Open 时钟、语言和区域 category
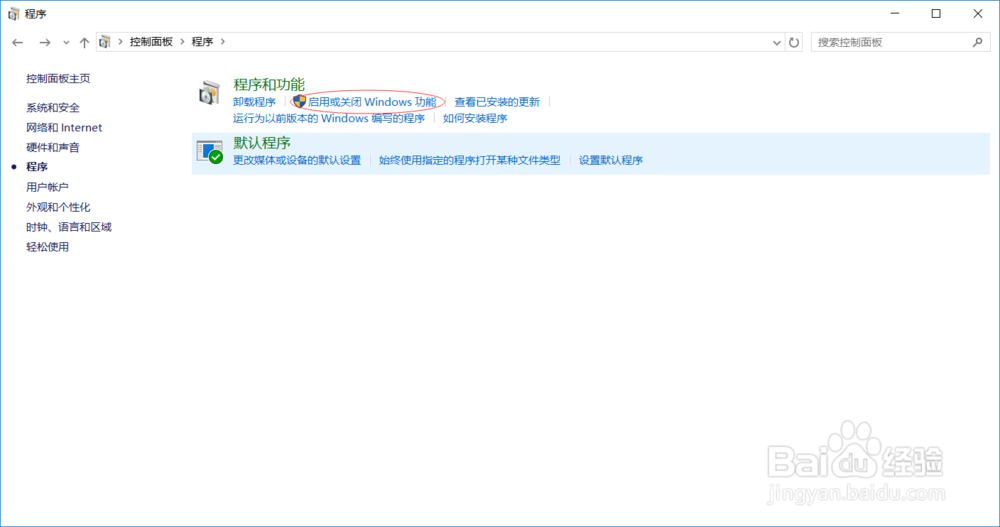The width and height of the screenshot is (1000, 527). (x=69, y=227)
